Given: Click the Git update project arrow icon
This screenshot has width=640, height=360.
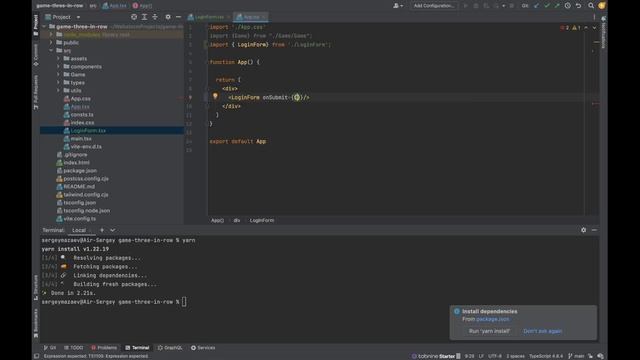Looking at the screenshot, I should point(536,6).
